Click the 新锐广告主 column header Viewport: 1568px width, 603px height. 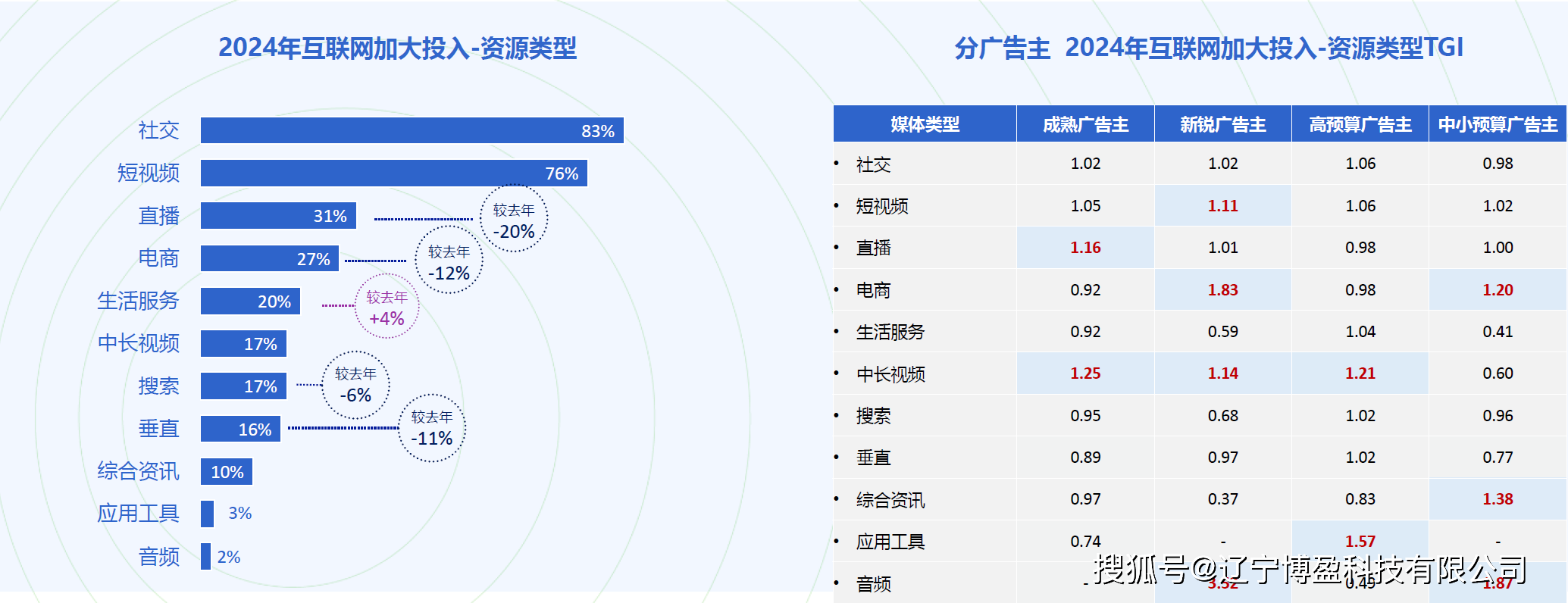click(1223, 124)
